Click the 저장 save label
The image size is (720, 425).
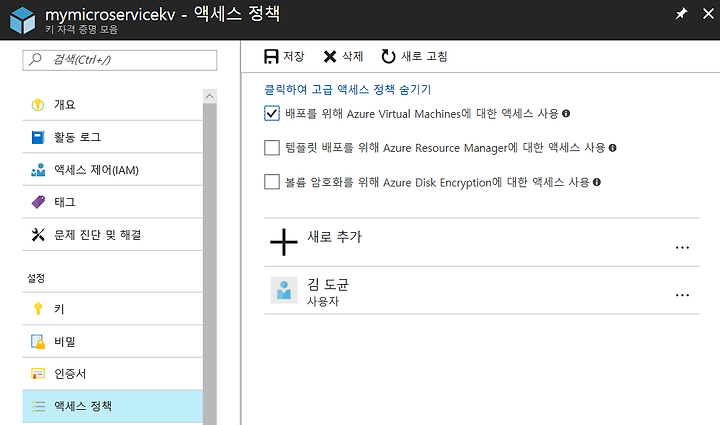(x=294, y=56)
